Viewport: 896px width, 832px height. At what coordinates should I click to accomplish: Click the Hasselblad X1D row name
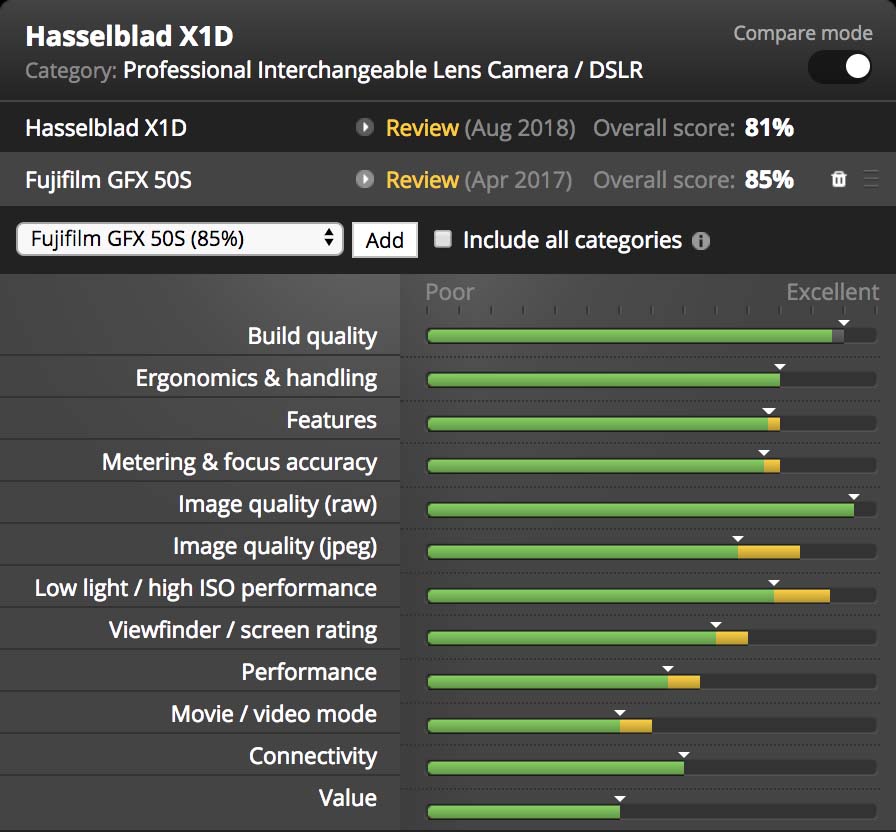(106, 128)
